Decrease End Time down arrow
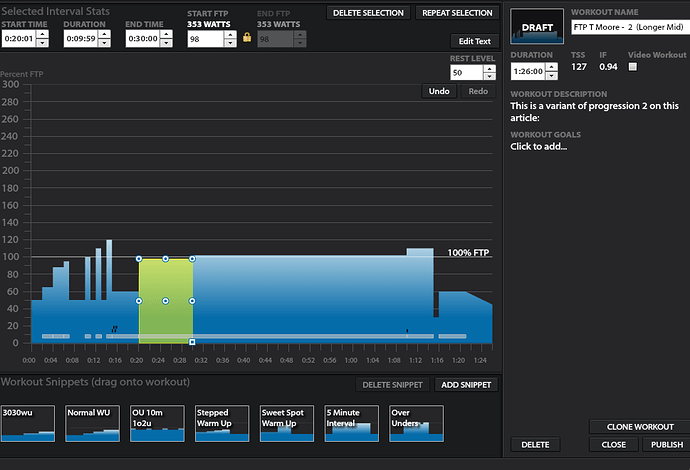Screen dimensions: 690x470 coord(166,43)
